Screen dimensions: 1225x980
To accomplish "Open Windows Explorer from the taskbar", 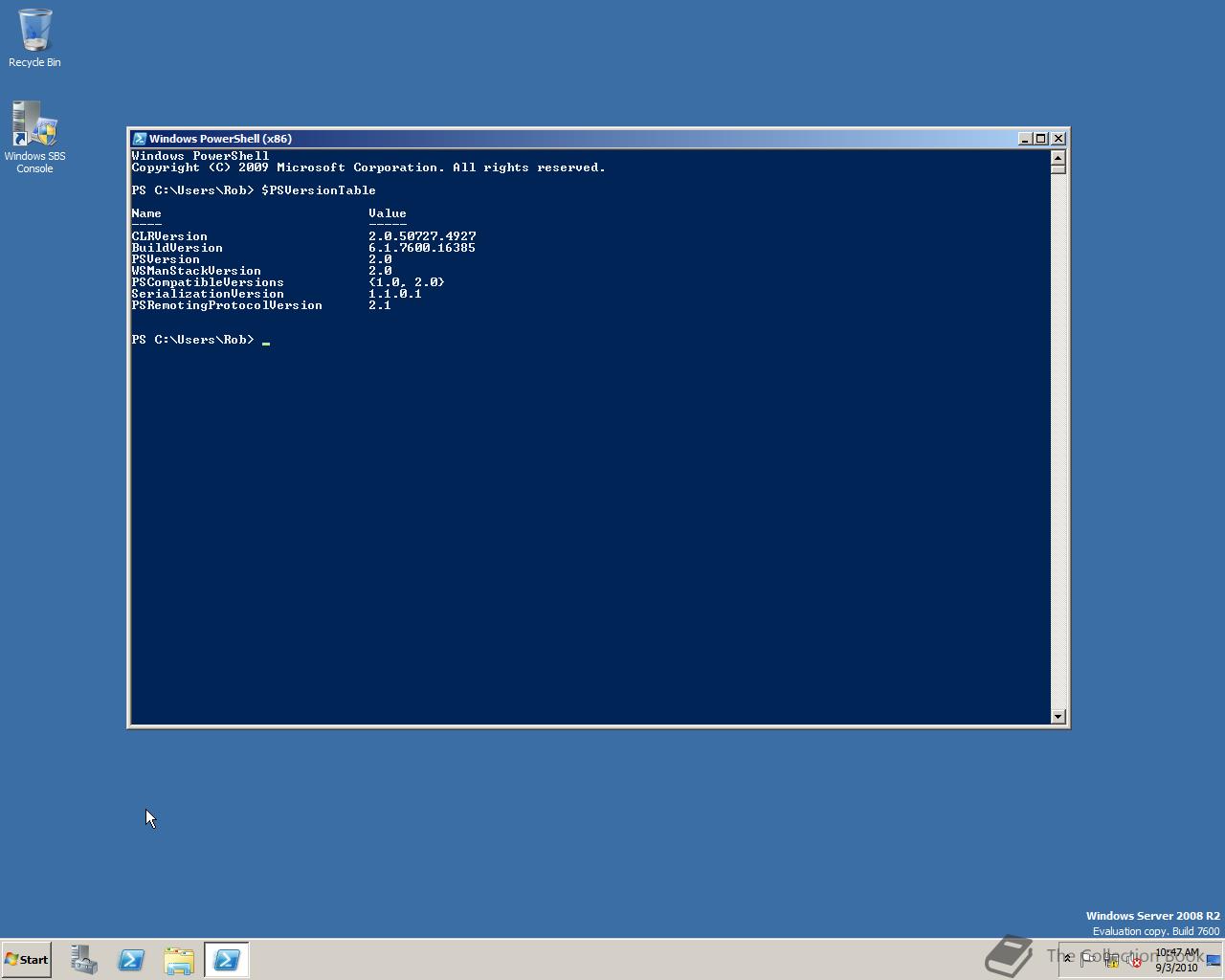I will tap(179, 960).
